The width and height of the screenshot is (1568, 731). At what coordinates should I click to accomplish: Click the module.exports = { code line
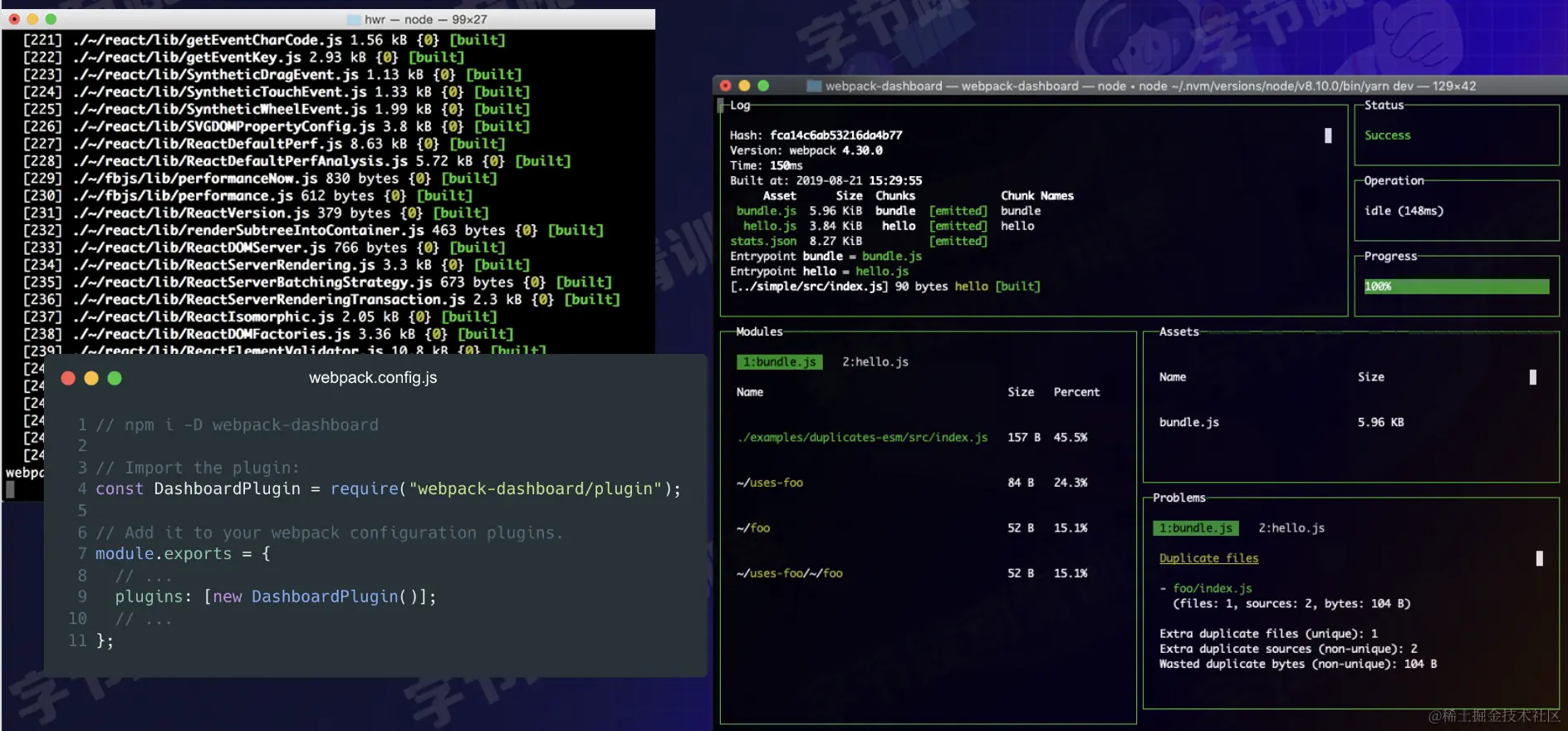tap(183, 554)
